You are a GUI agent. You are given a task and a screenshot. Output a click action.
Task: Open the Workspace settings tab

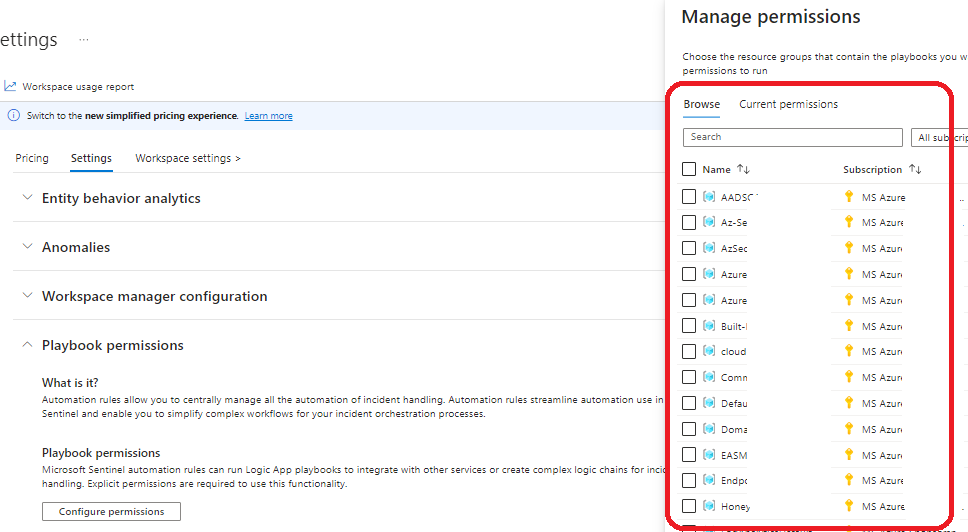coord(188,158)
